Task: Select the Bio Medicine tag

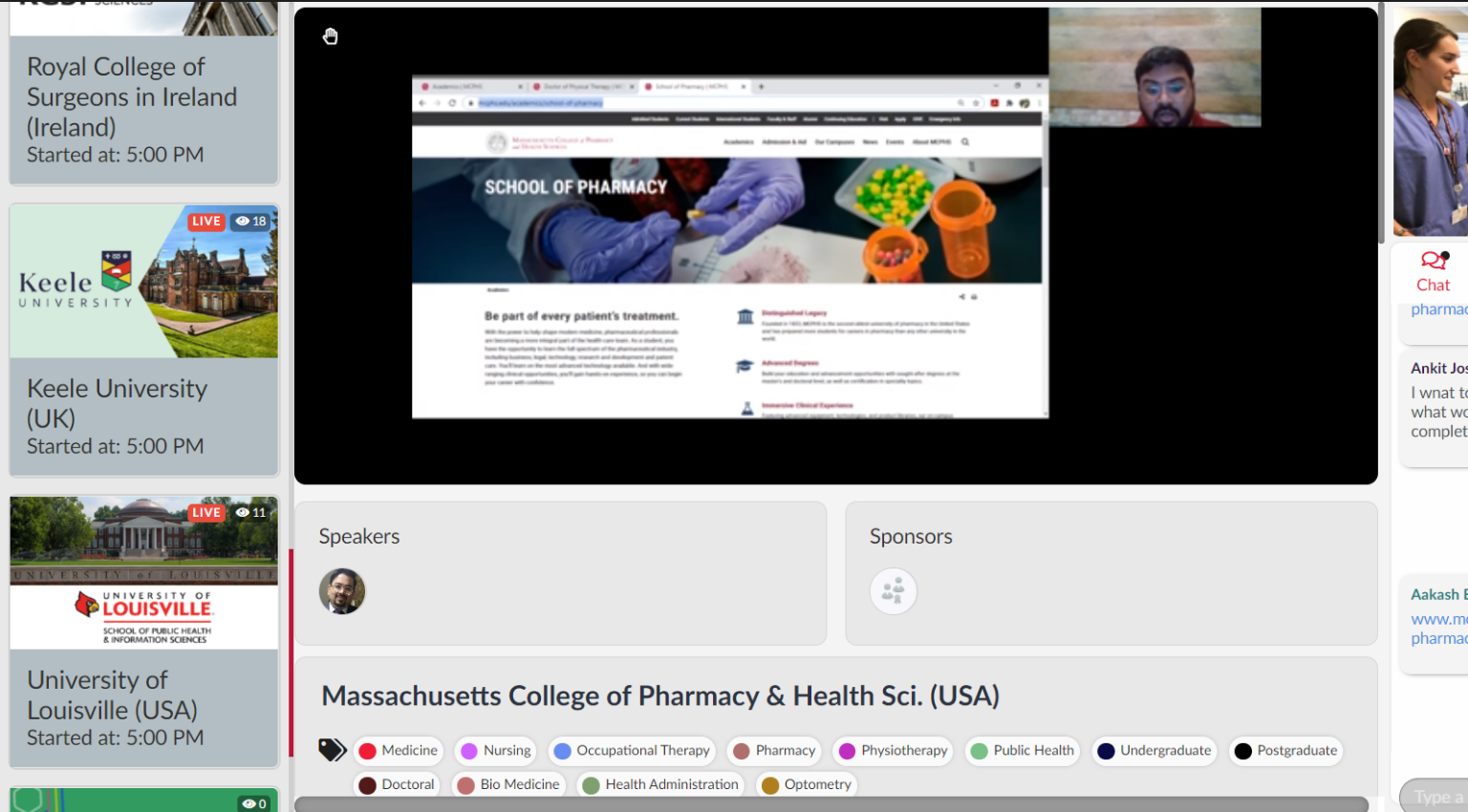Action: tap(508, 784)
